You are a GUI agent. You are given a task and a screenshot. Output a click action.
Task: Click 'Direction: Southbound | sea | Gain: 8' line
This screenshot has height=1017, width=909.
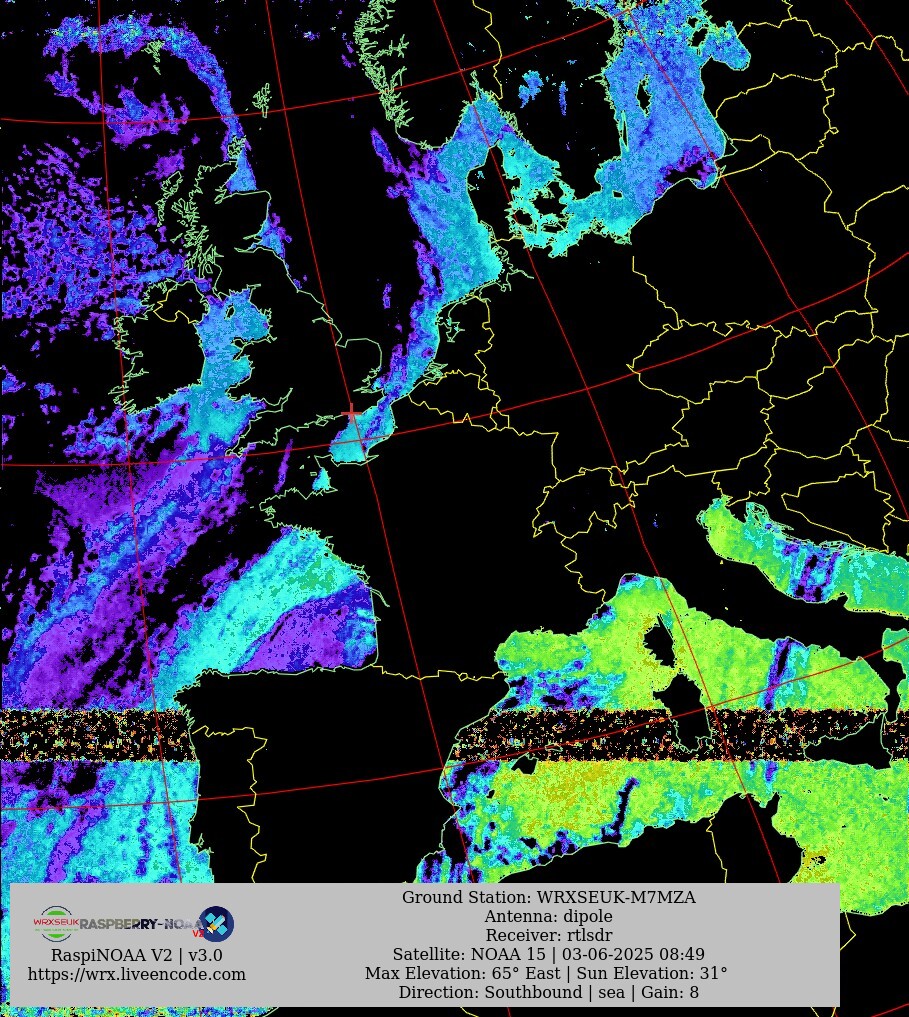(549, 992)
